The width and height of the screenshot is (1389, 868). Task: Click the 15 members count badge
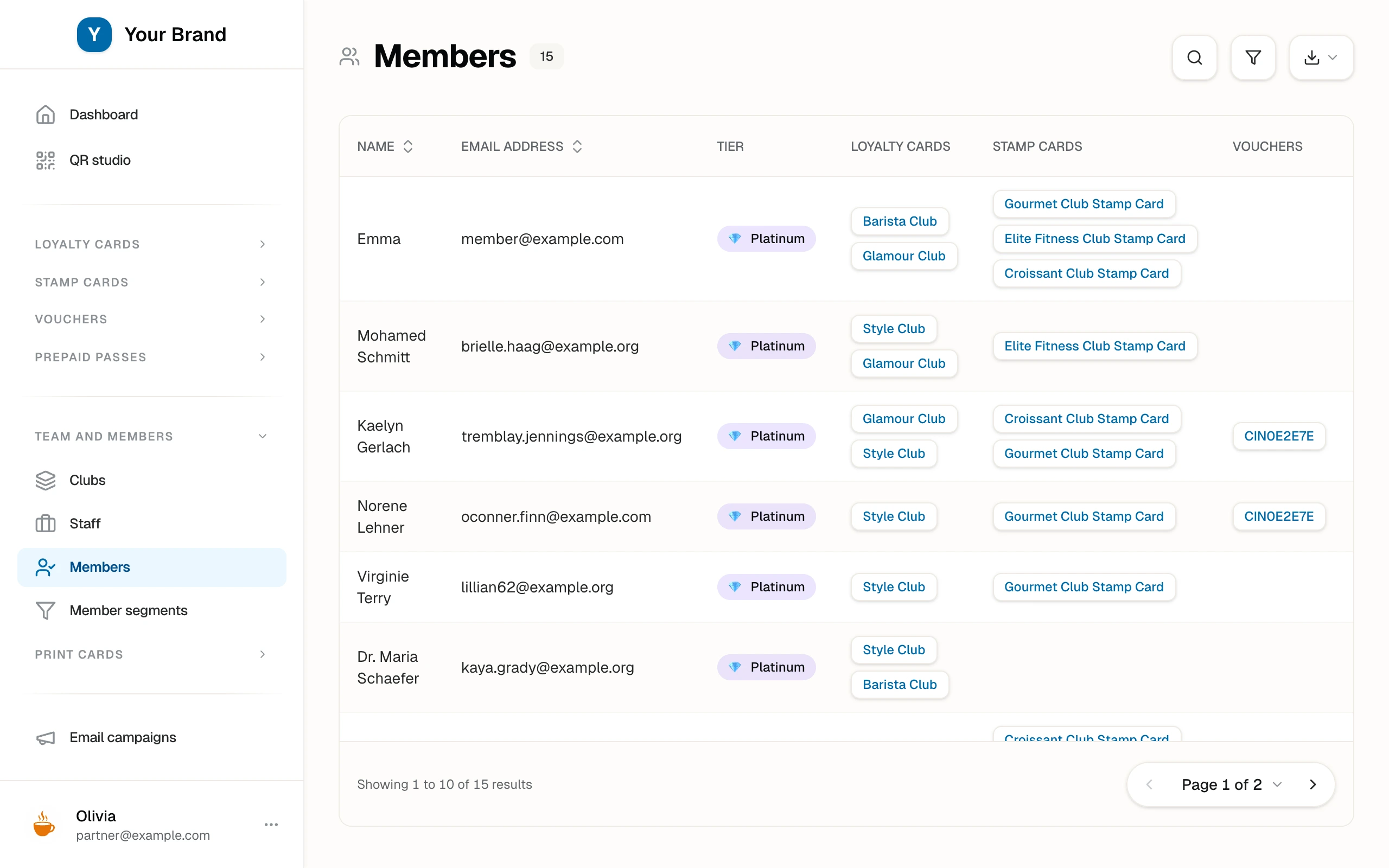[x=546, y=56]
